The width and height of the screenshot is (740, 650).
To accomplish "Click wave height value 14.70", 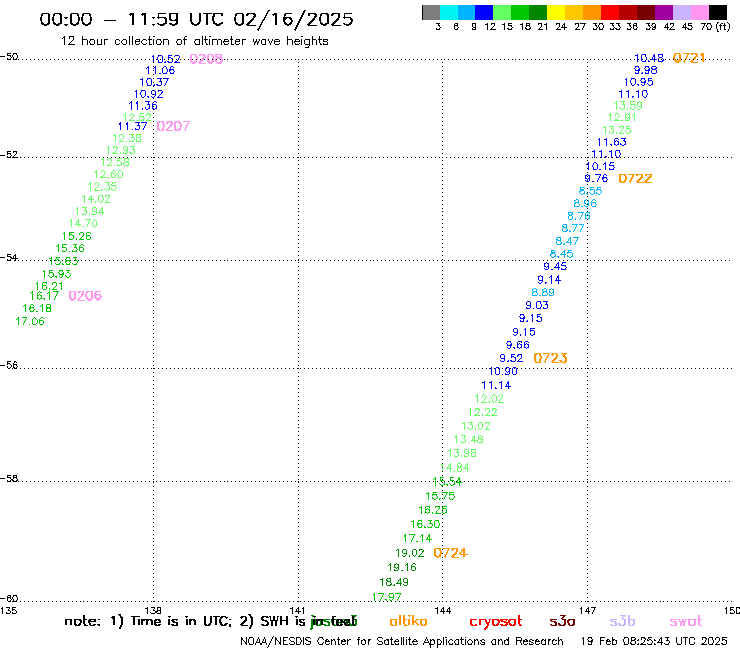I will pyautogui.click(x=83, y=223).
